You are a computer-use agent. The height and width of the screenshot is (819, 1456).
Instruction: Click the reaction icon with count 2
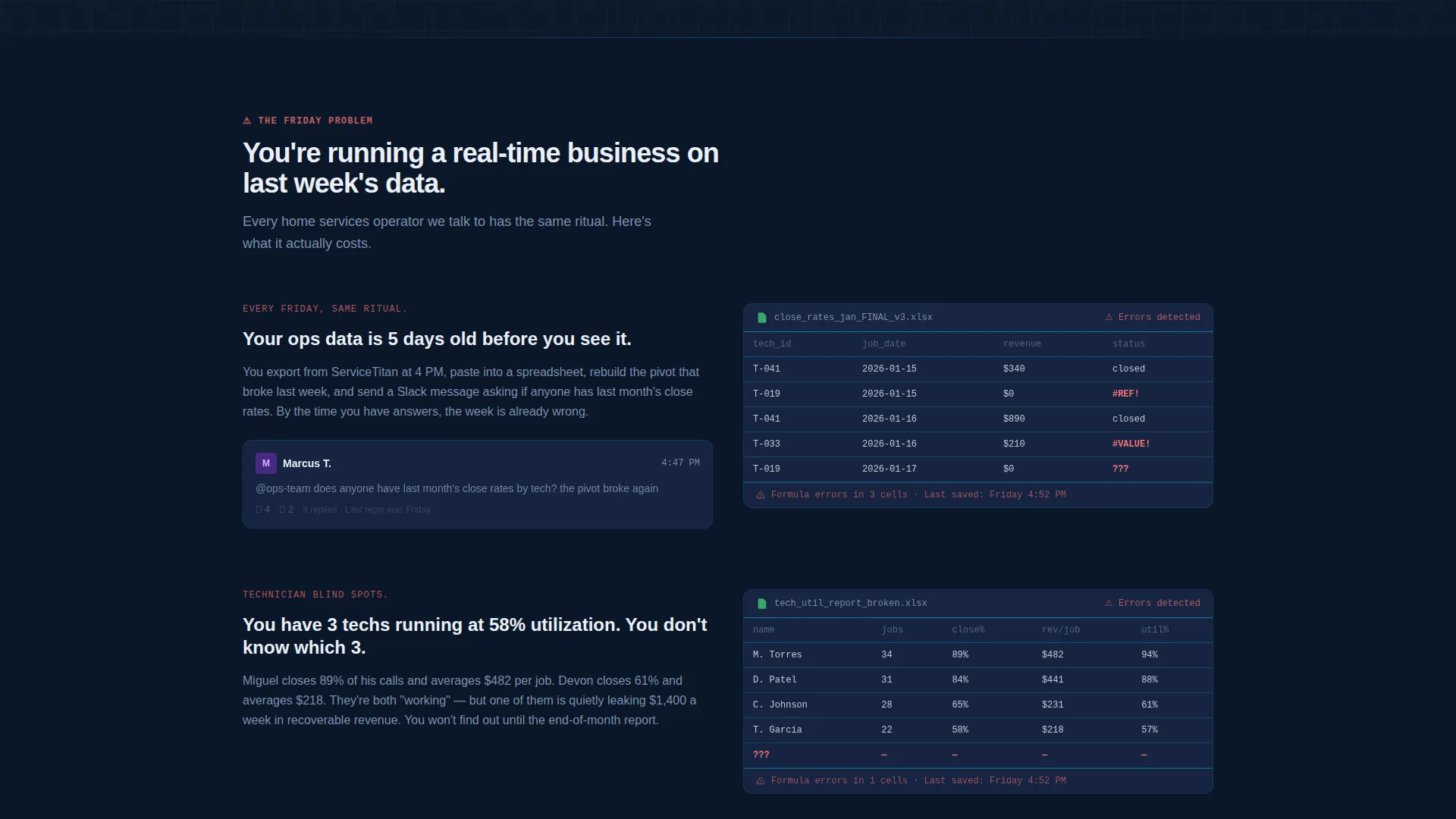282,510
